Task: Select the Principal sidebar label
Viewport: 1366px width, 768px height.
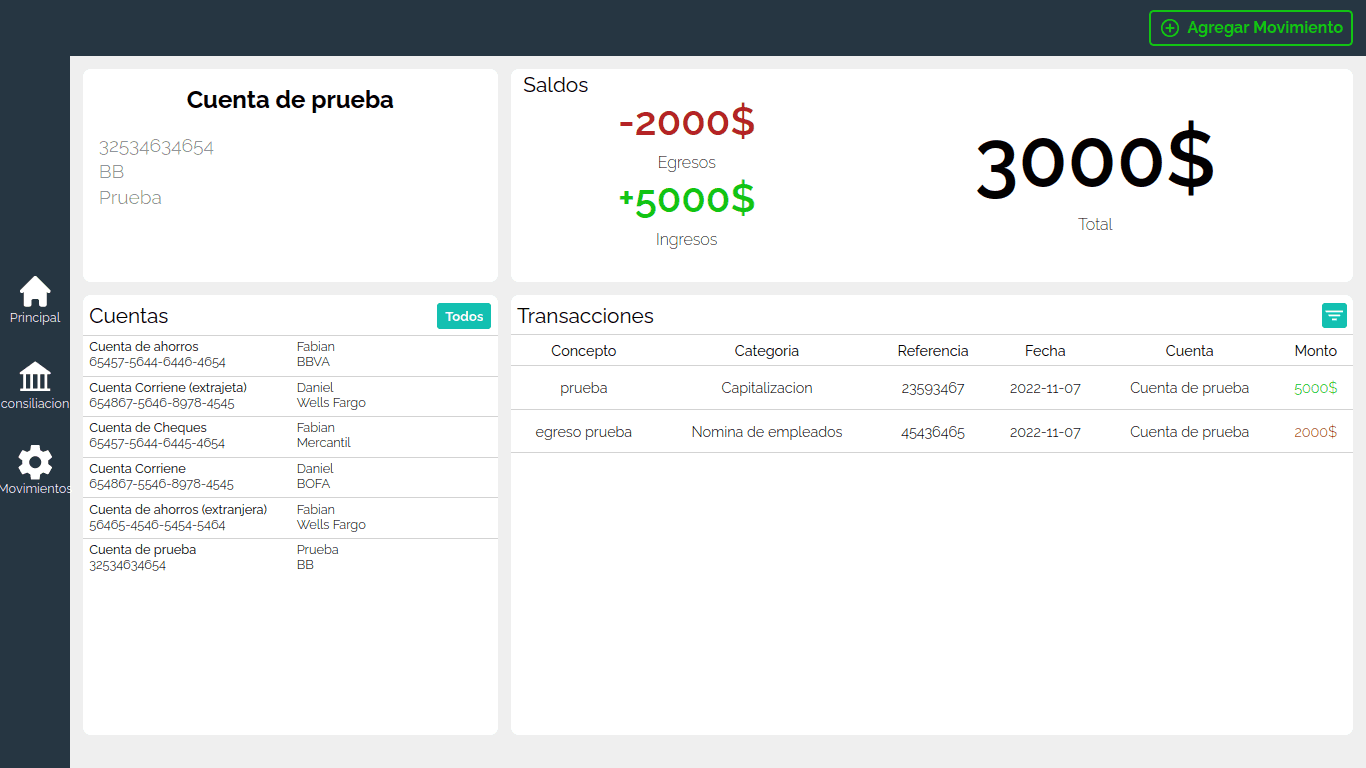Action: click(35, 318)
